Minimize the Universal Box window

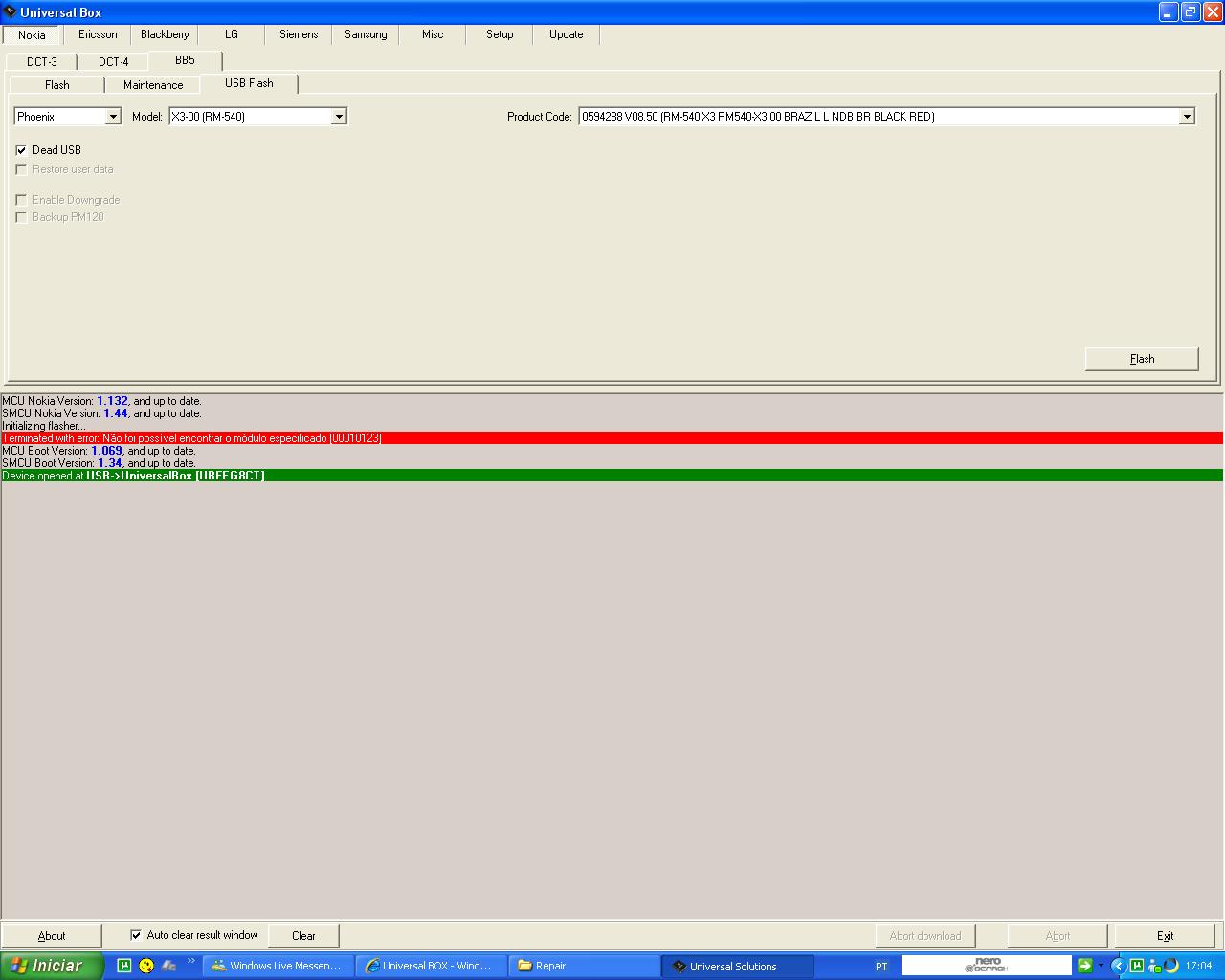click(1169, 12)
